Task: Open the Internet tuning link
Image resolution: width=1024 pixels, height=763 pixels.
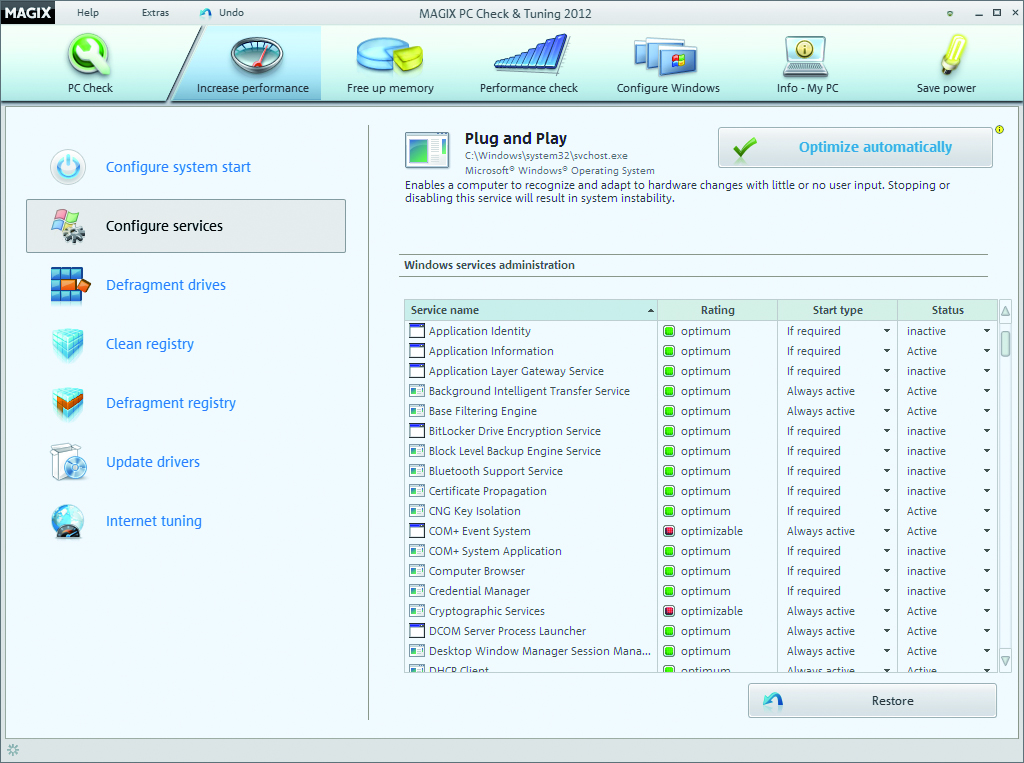Action: coord(154,521)
